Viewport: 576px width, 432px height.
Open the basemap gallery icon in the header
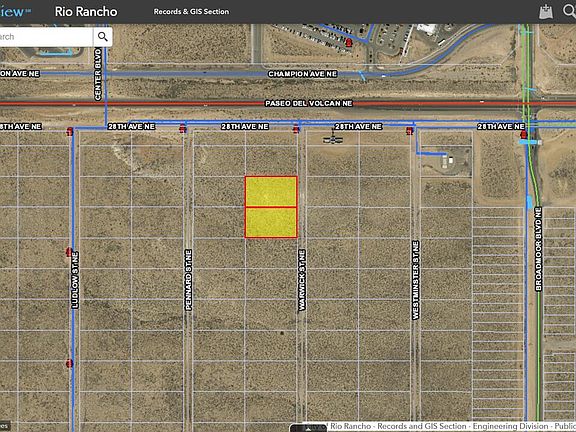546,12
